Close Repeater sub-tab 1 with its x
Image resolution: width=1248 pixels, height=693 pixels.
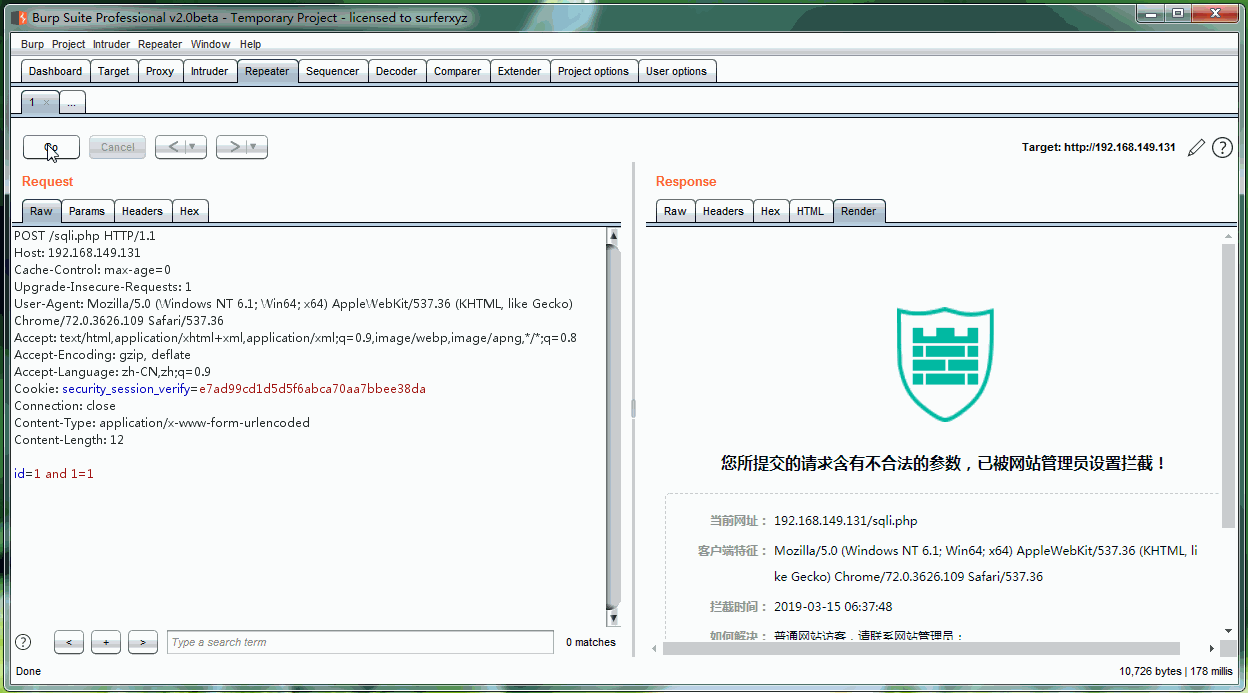(47, 103)
